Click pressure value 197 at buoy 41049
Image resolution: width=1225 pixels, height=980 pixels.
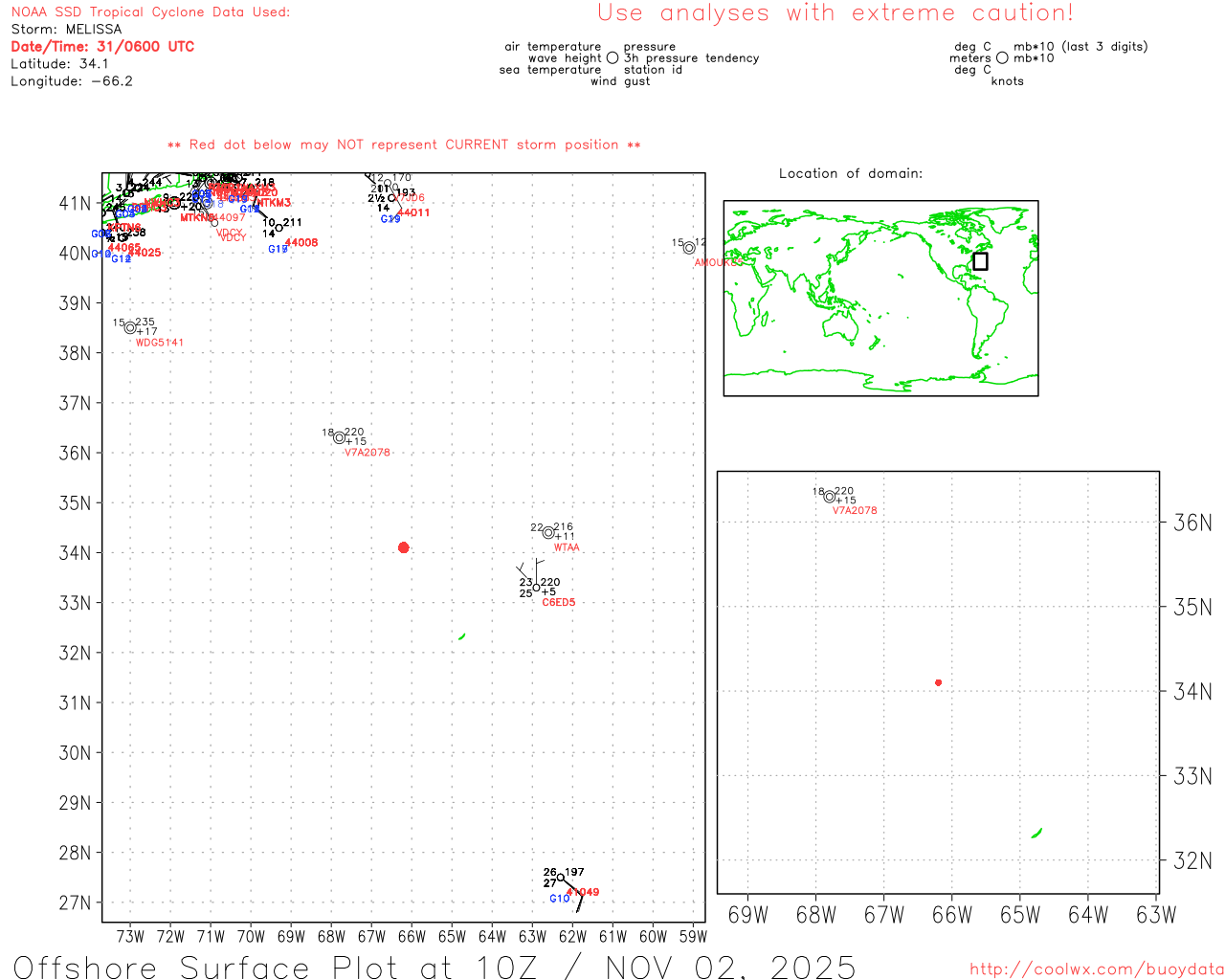(574, 873)
